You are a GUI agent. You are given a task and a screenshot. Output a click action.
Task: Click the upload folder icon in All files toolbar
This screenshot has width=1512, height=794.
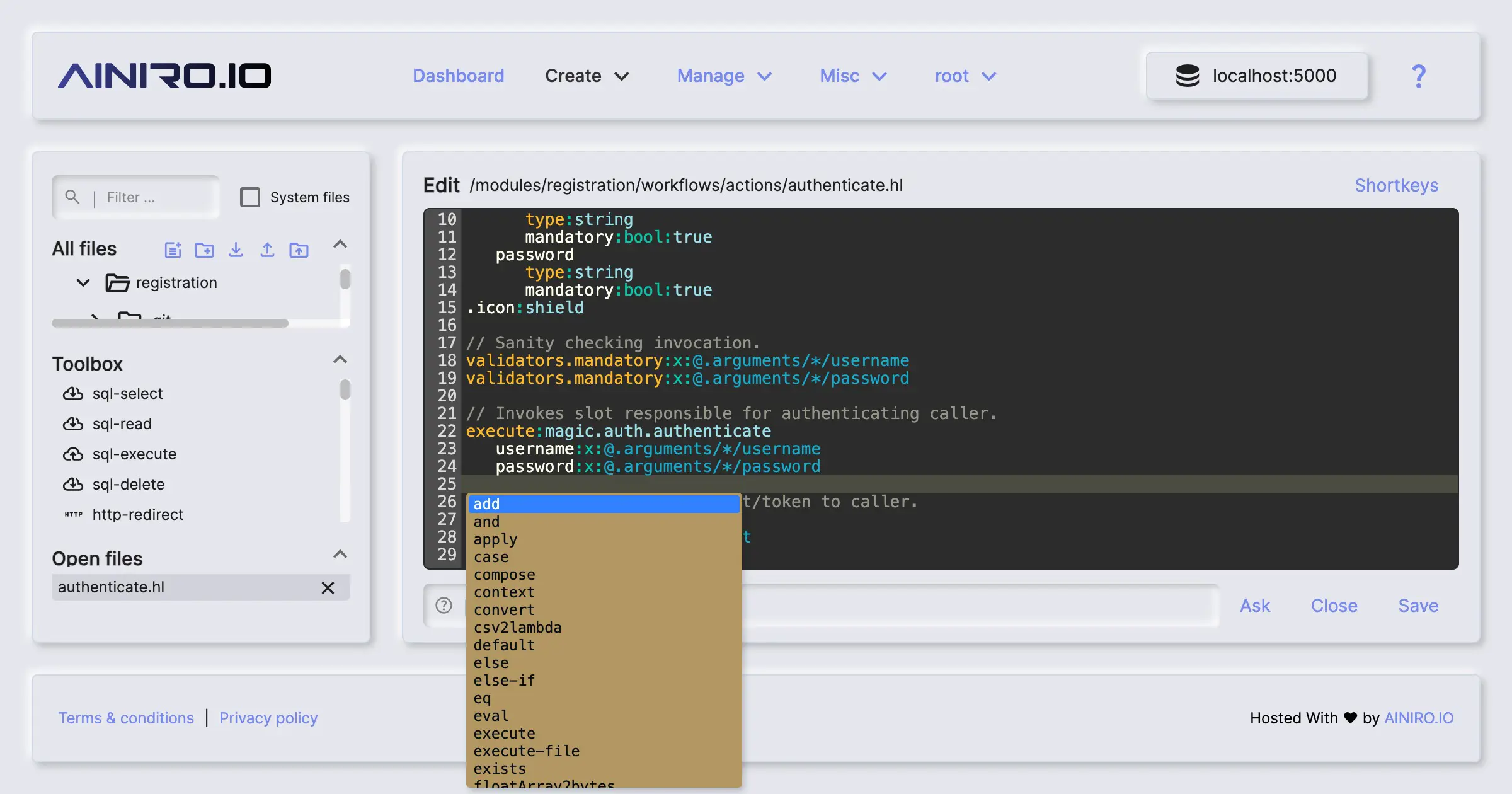[299, 250]
